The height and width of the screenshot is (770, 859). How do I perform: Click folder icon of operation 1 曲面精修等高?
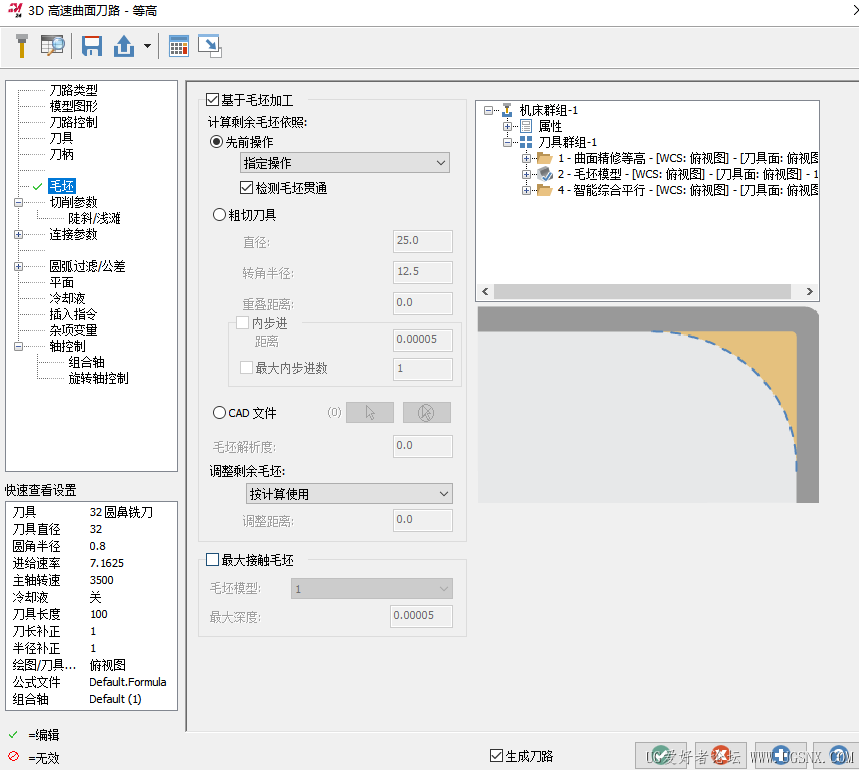coord(545,158)
